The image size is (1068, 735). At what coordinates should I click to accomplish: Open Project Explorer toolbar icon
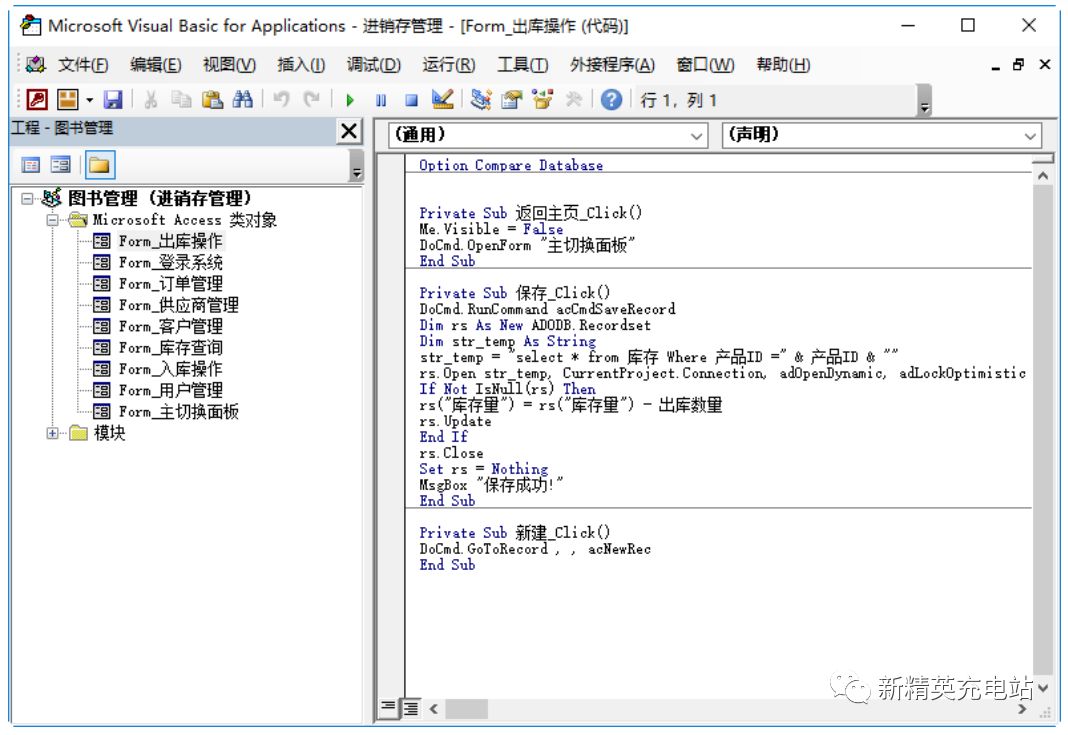481,100
